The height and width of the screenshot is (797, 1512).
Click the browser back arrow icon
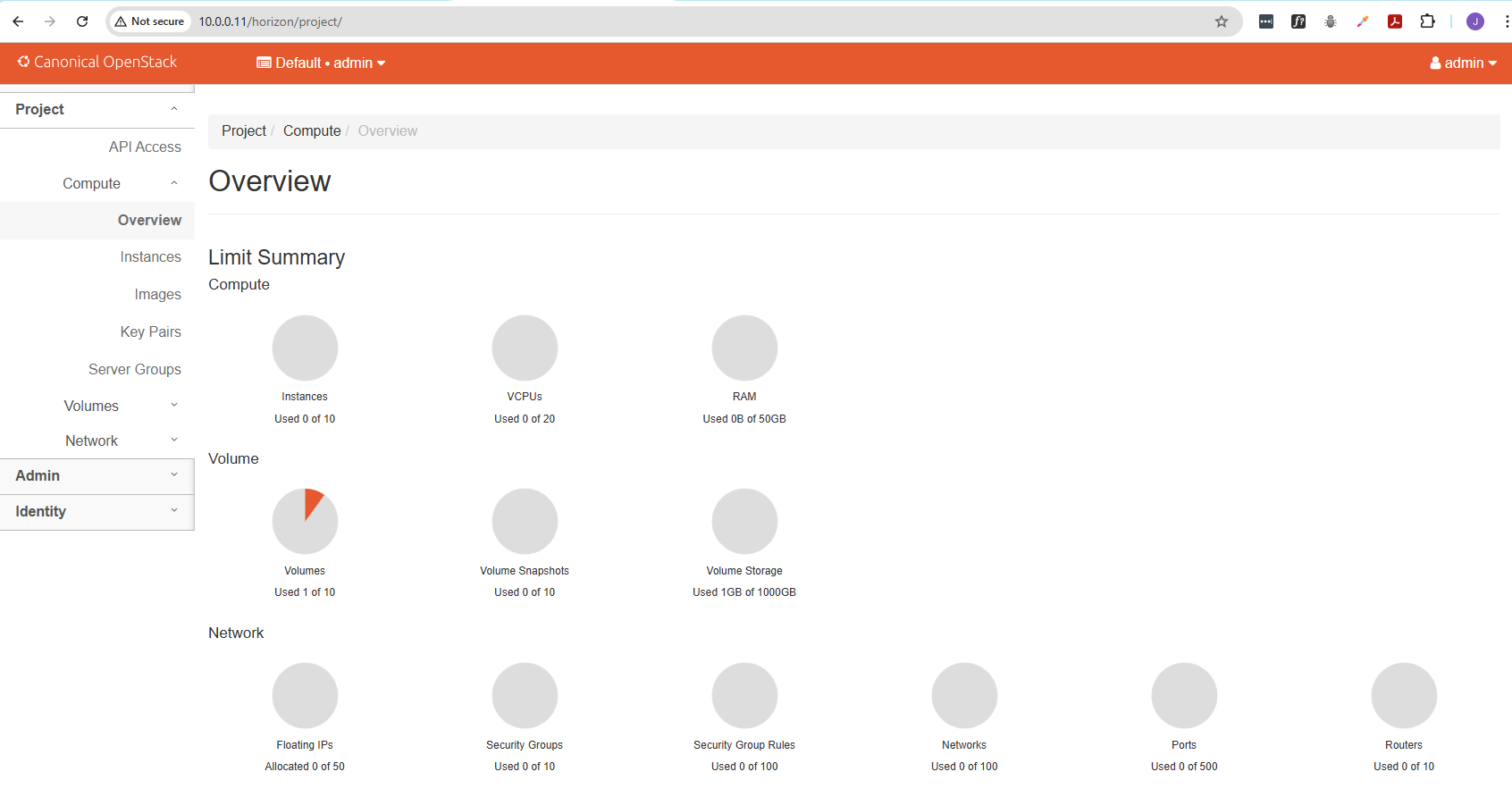[18, 21]
